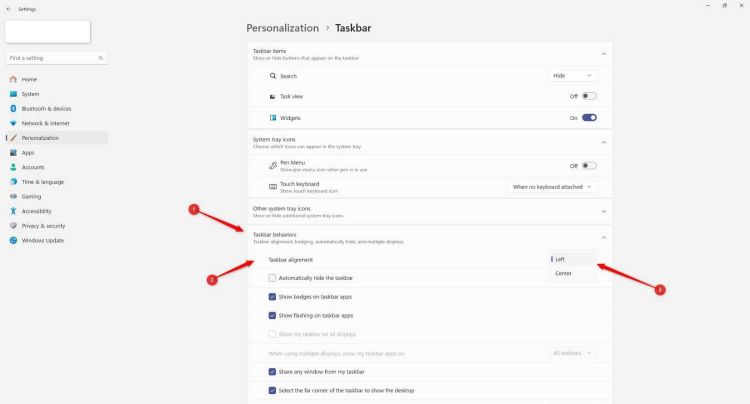Select Center in the taskbar alignment list

564,273
